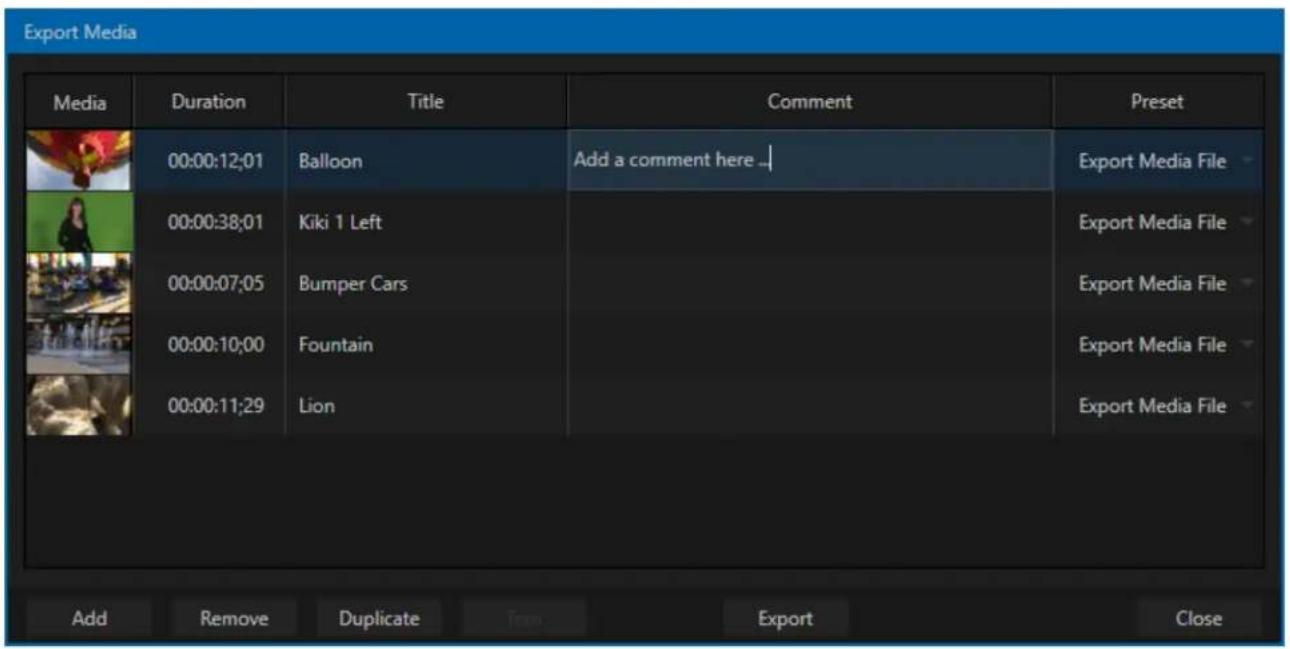Start the Export button
1290x649 pixels.
tap(786, 618)
